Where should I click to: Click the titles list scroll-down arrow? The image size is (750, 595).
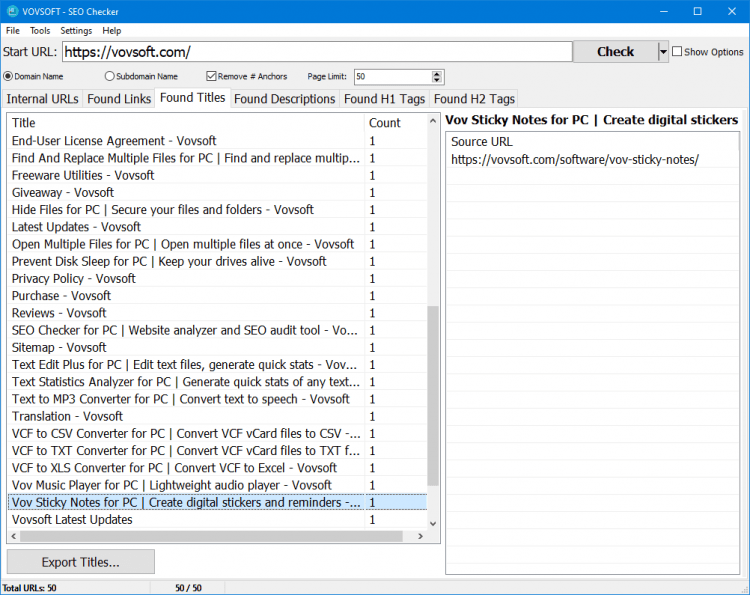433,524
